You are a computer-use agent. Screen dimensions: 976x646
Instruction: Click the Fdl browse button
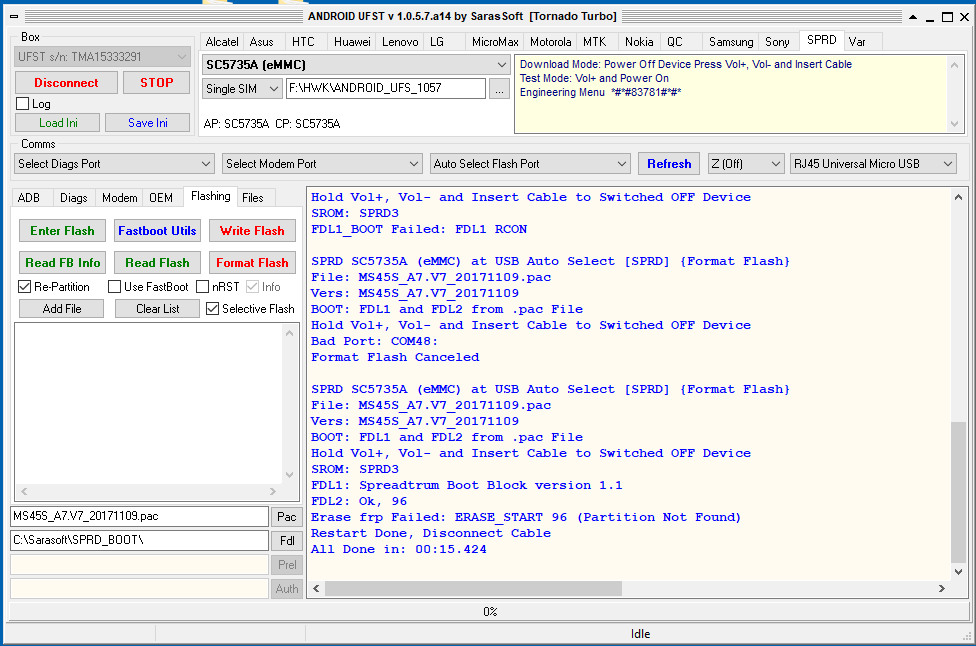coord(286,541)
